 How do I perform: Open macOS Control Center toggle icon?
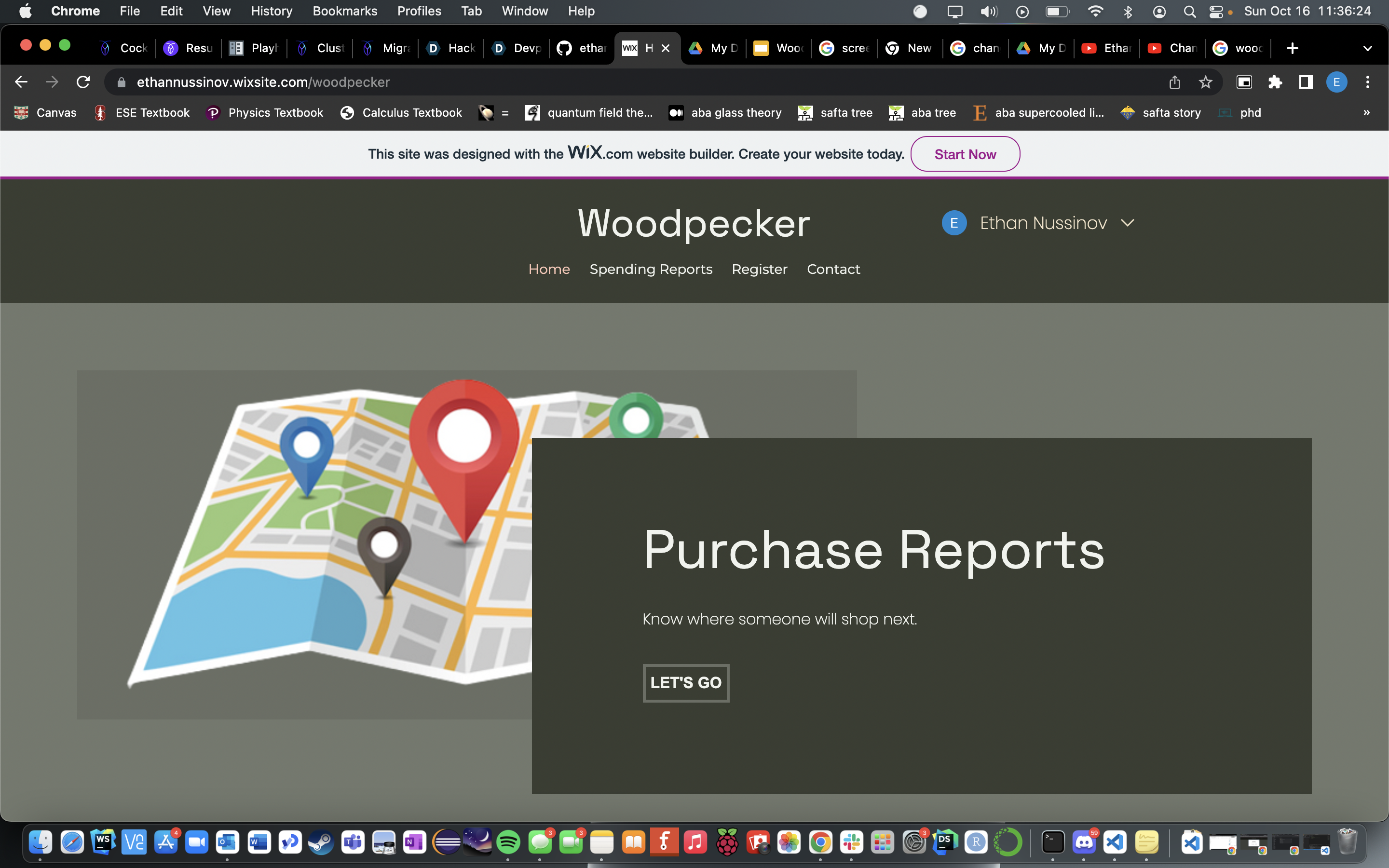pos(1216,12)
